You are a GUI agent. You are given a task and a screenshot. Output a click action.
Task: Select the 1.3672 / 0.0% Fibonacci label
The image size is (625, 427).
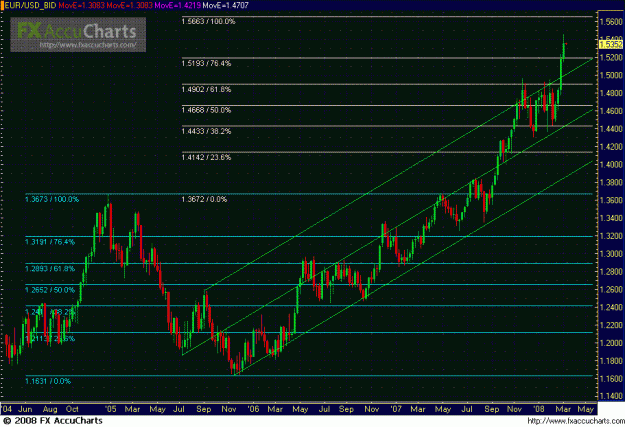[x=204, y=199]
